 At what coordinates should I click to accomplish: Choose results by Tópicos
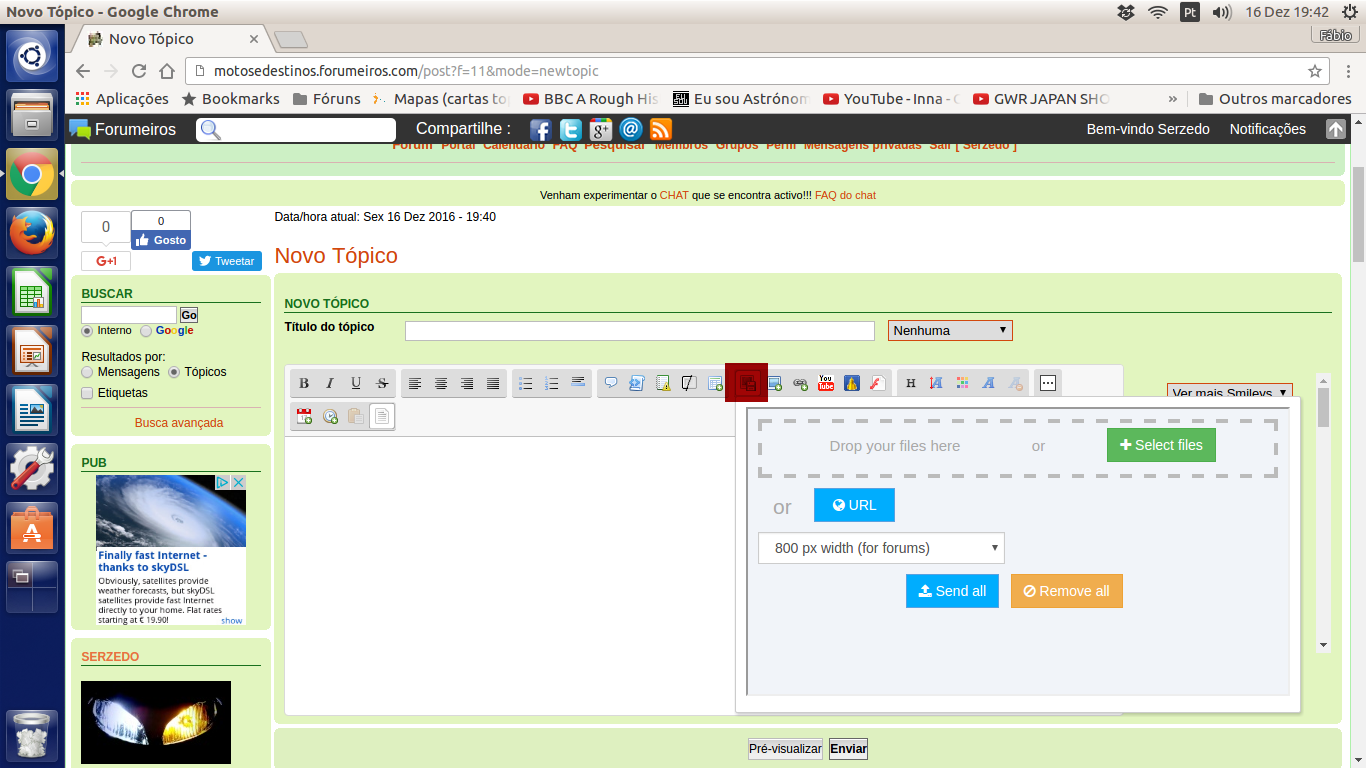tap(175, 372)
